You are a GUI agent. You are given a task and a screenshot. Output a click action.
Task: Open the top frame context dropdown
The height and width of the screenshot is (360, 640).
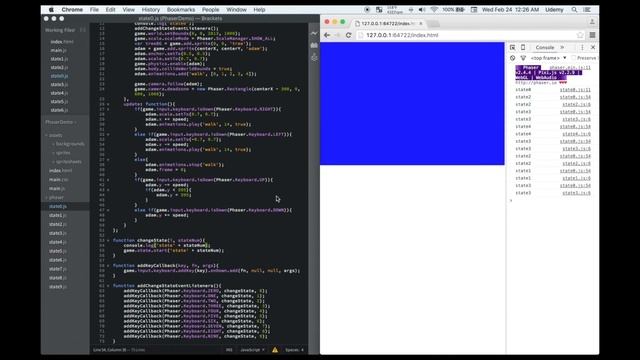tap(548, 58)
